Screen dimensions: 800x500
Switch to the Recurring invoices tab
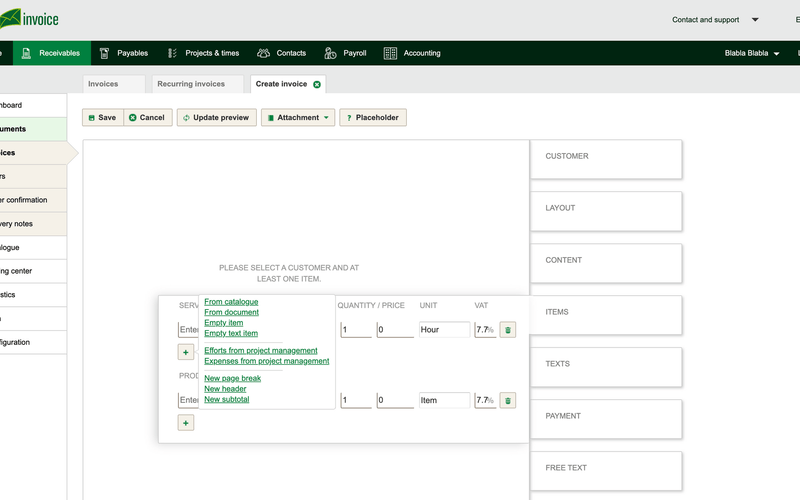pos(198,85)
